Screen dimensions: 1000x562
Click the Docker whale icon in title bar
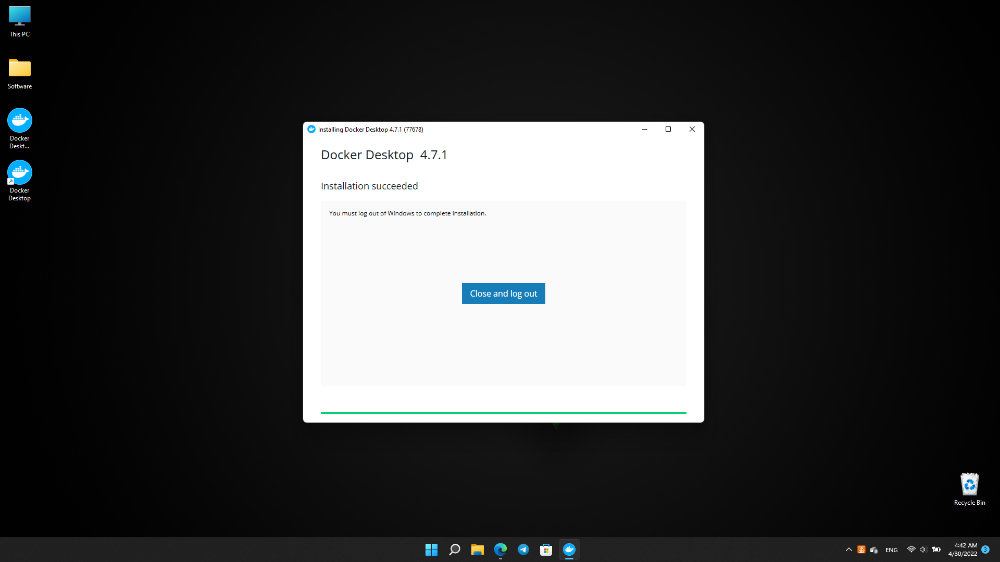point(311,129)
